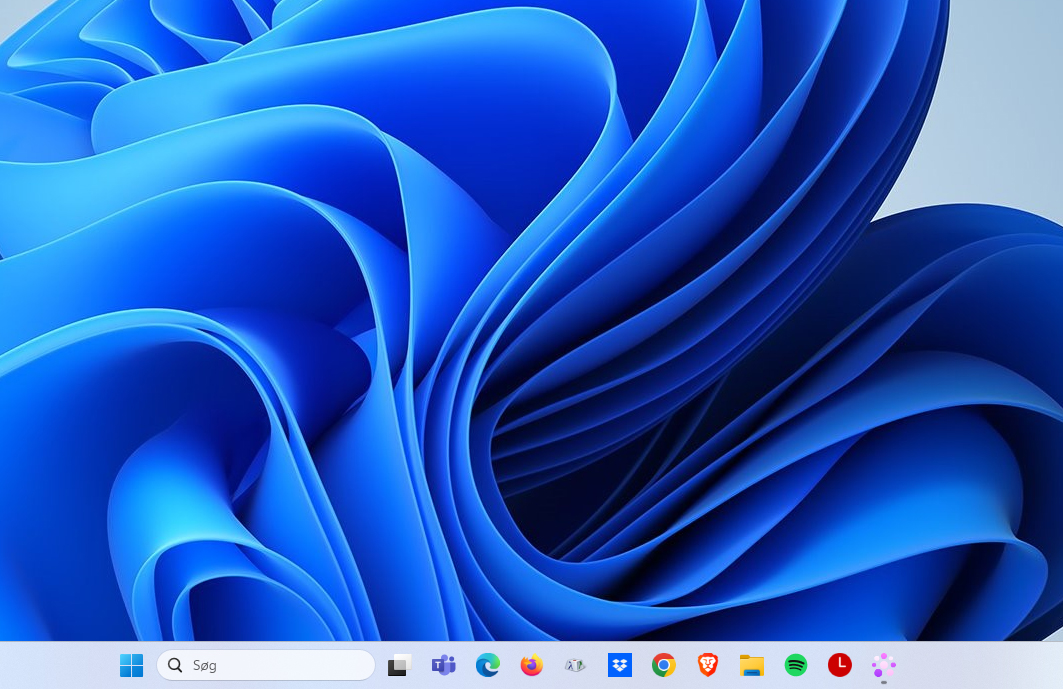The height and width of the screenshot is (689, 1063).
Task: Click the magnifying glass in the search box
Action: pos(175,665)
